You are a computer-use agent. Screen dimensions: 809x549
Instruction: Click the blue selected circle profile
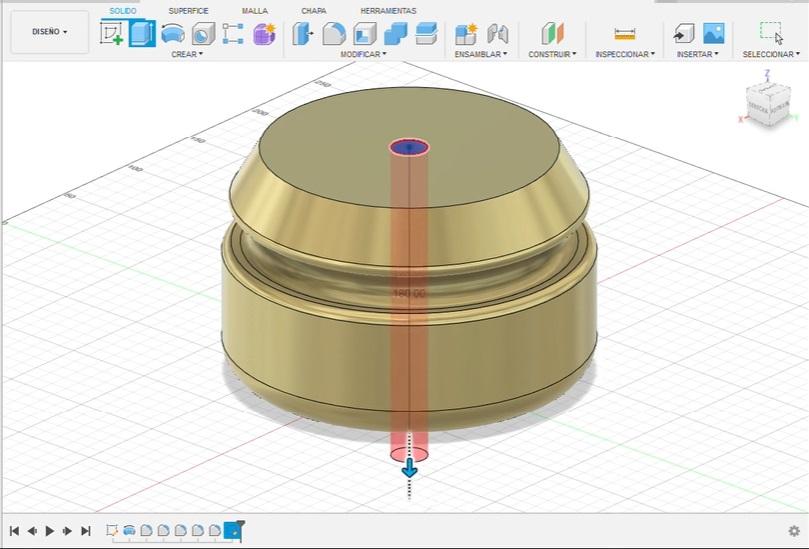click(409, 148)
